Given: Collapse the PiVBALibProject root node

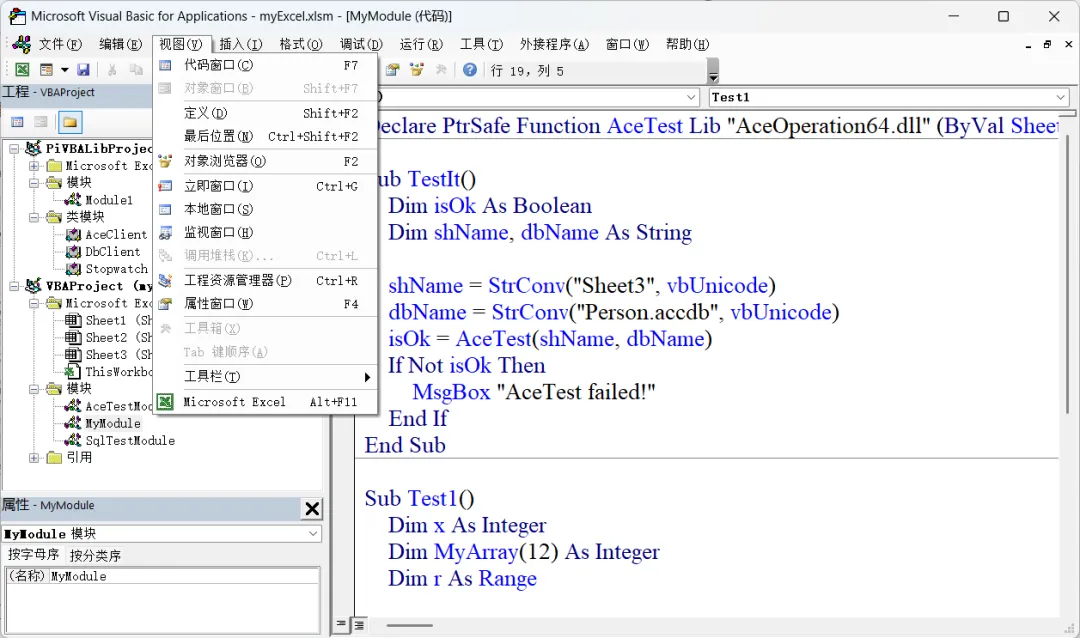Looking at the screenshot, I should click(14, 148).
